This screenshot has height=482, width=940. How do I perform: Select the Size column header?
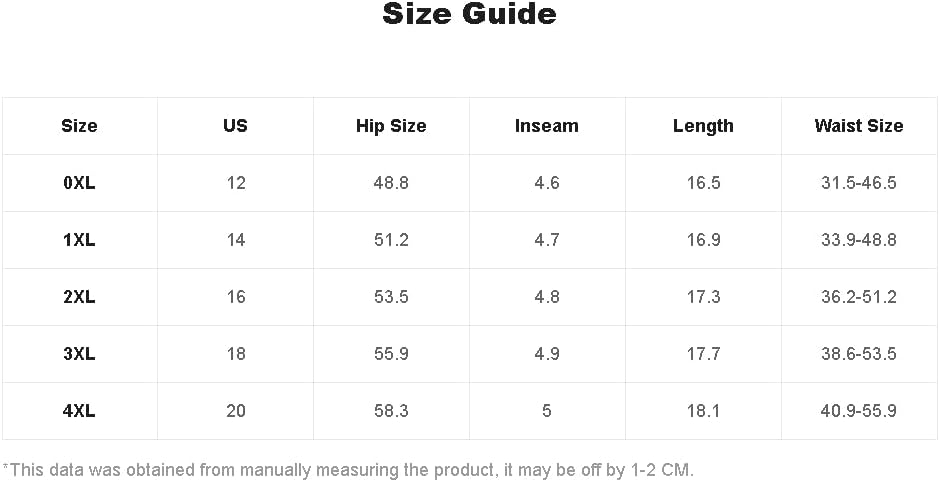pyautogui.click(x=79, y=126)
